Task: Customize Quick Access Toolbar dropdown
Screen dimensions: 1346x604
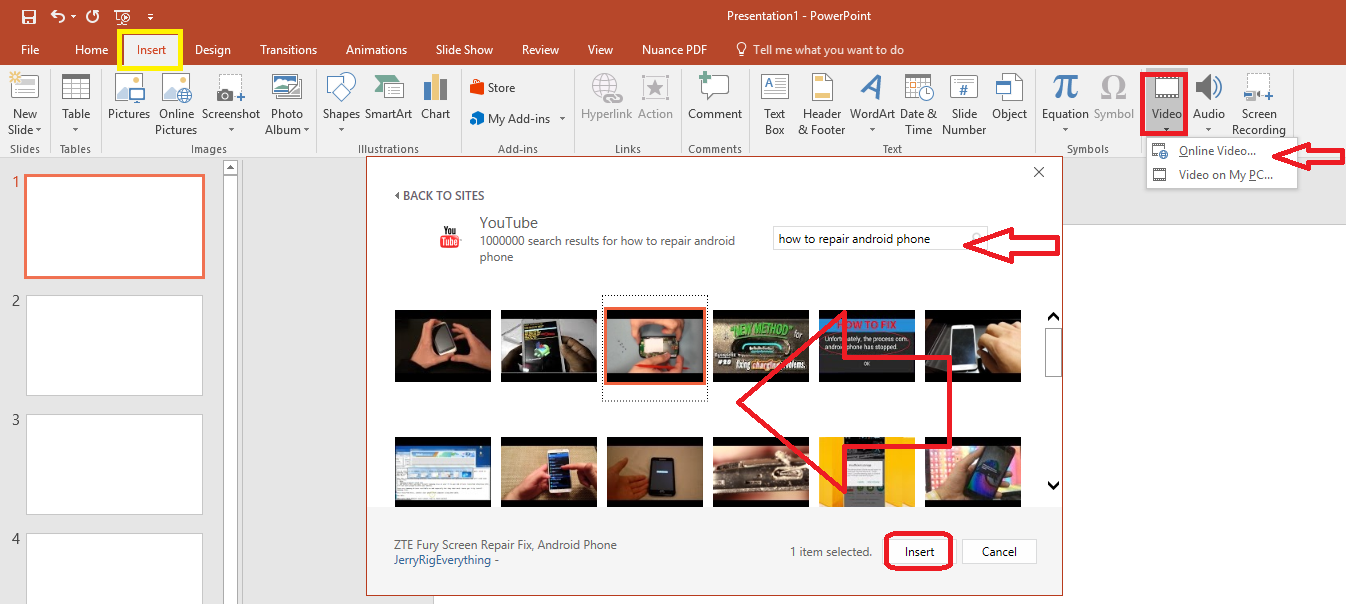Action: [150, 16]
